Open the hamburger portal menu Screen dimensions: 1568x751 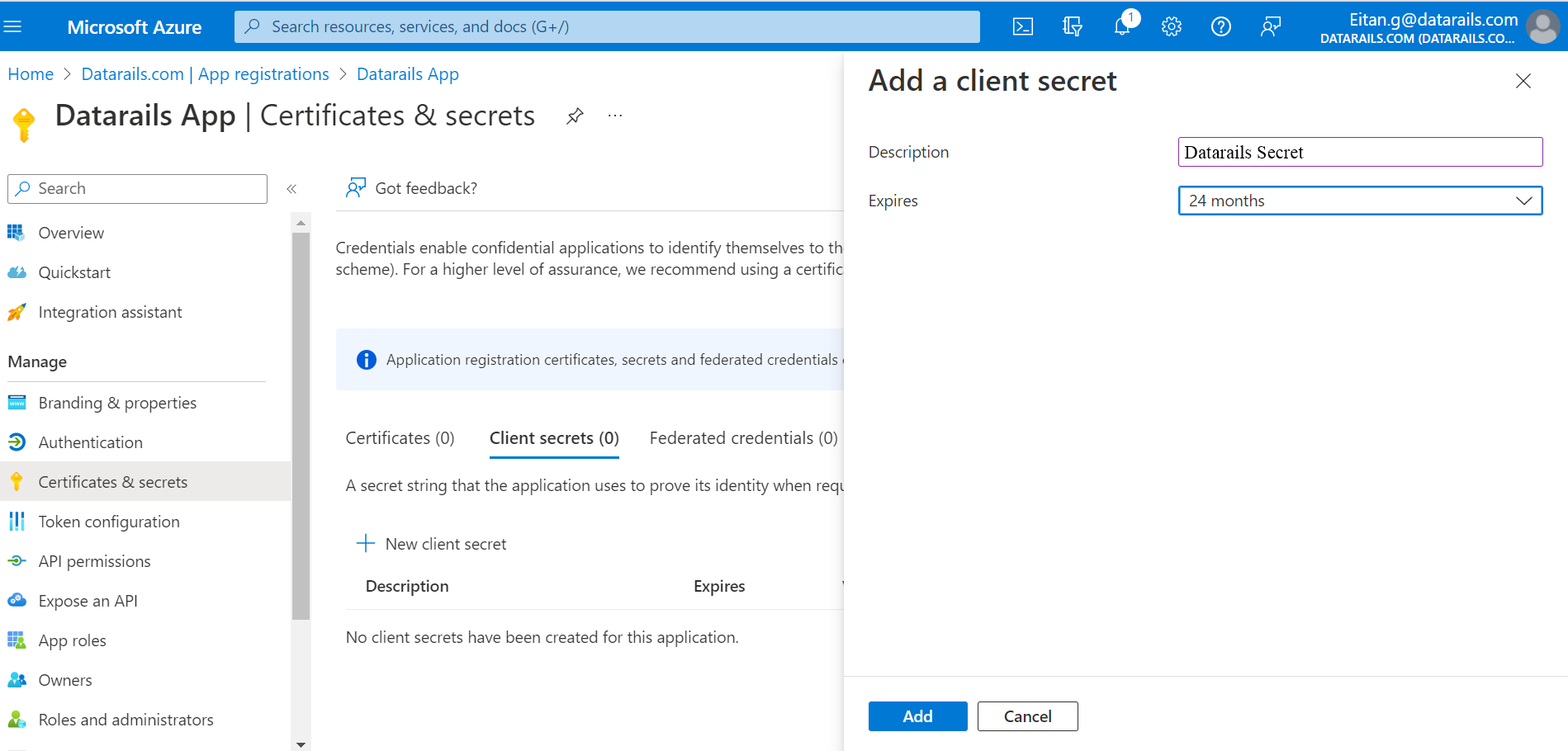pos(12,26)
